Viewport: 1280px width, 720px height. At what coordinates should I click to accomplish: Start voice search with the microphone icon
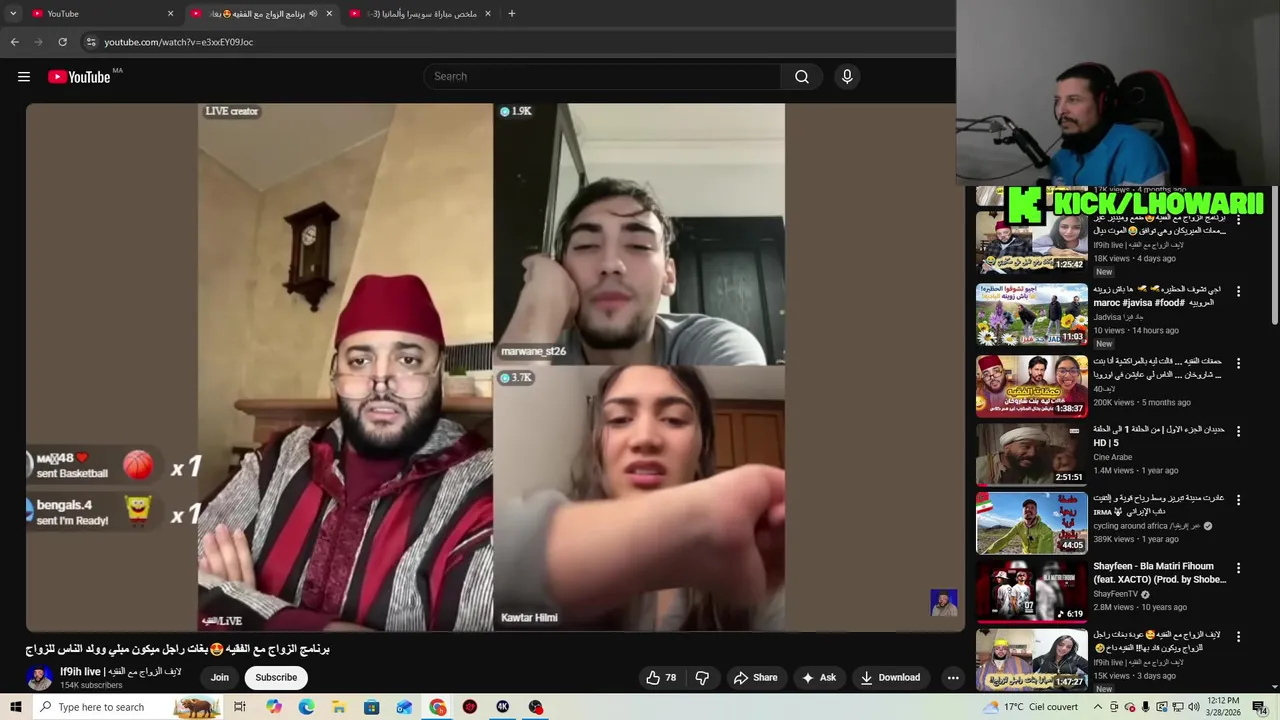(x=847, y=77)
